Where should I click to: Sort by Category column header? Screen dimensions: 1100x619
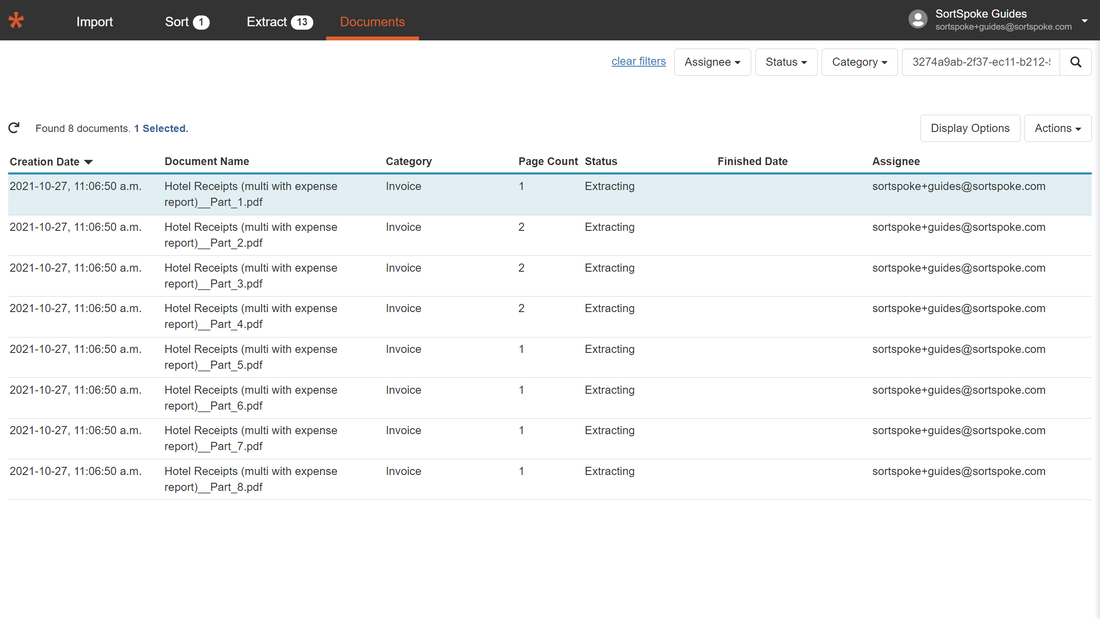[408, 161]
